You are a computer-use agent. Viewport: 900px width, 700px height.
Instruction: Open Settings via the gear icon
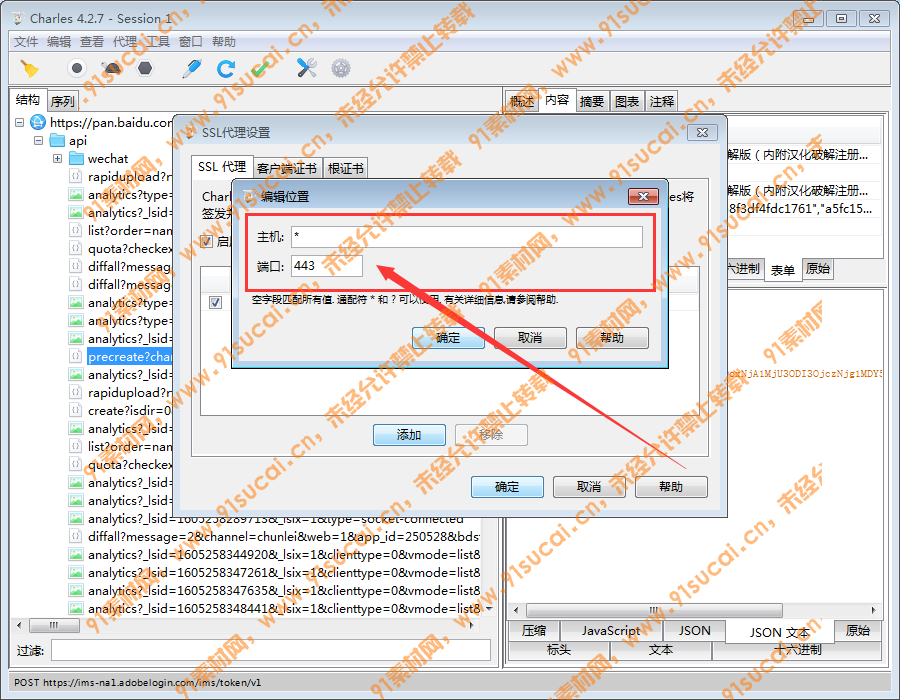[341, 69]
